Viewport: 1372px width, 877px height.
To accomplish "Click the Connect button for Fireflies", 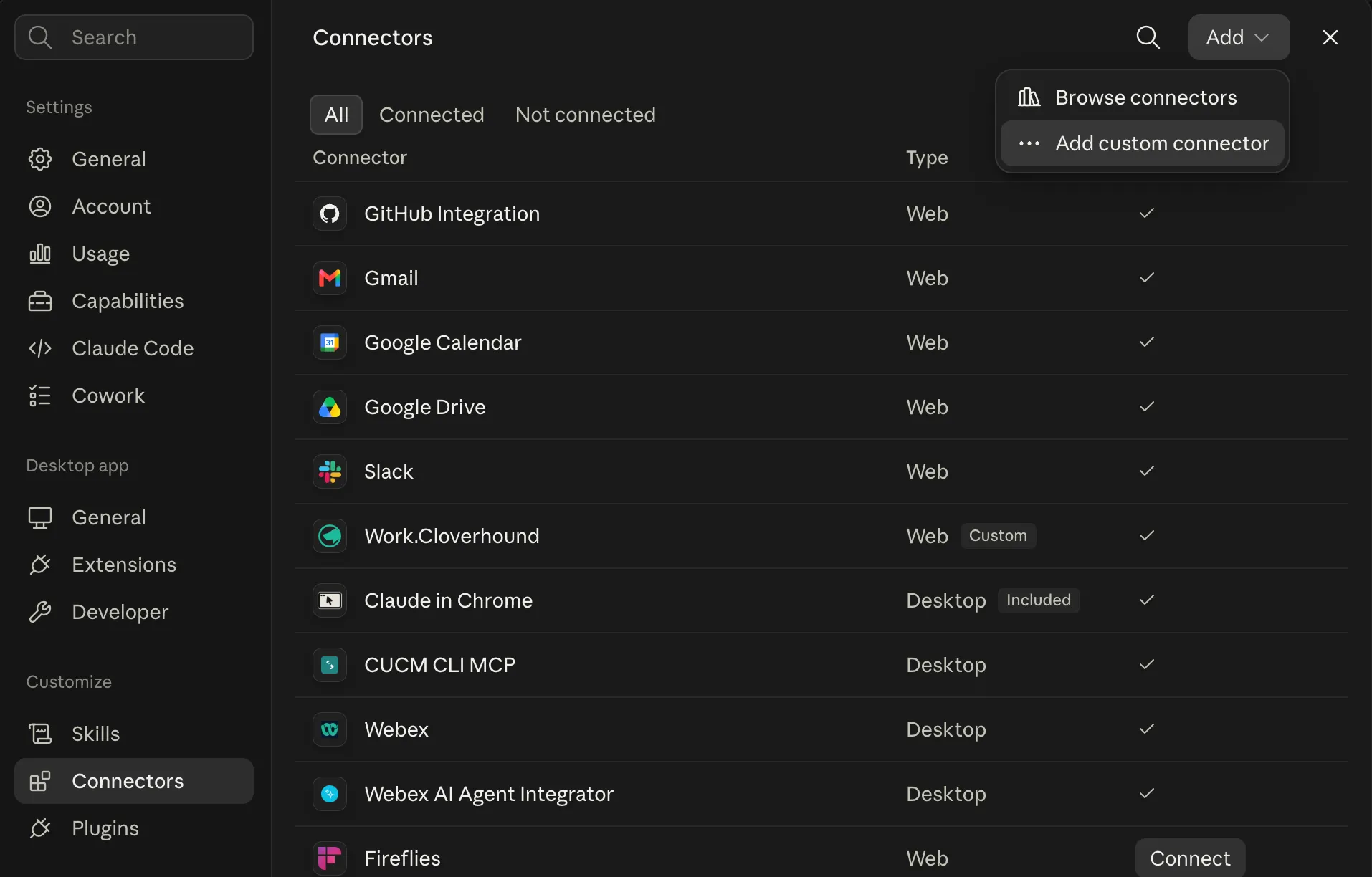I will point(1190,858).
